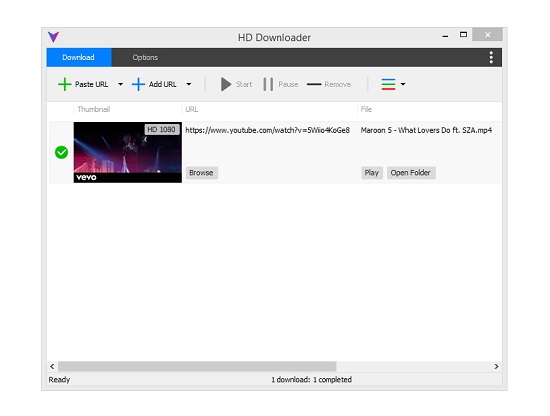The height and width of the screenshot is (416, 550).
Task: Click the horizontal scrollbar thumb
Action: point(197,366)
